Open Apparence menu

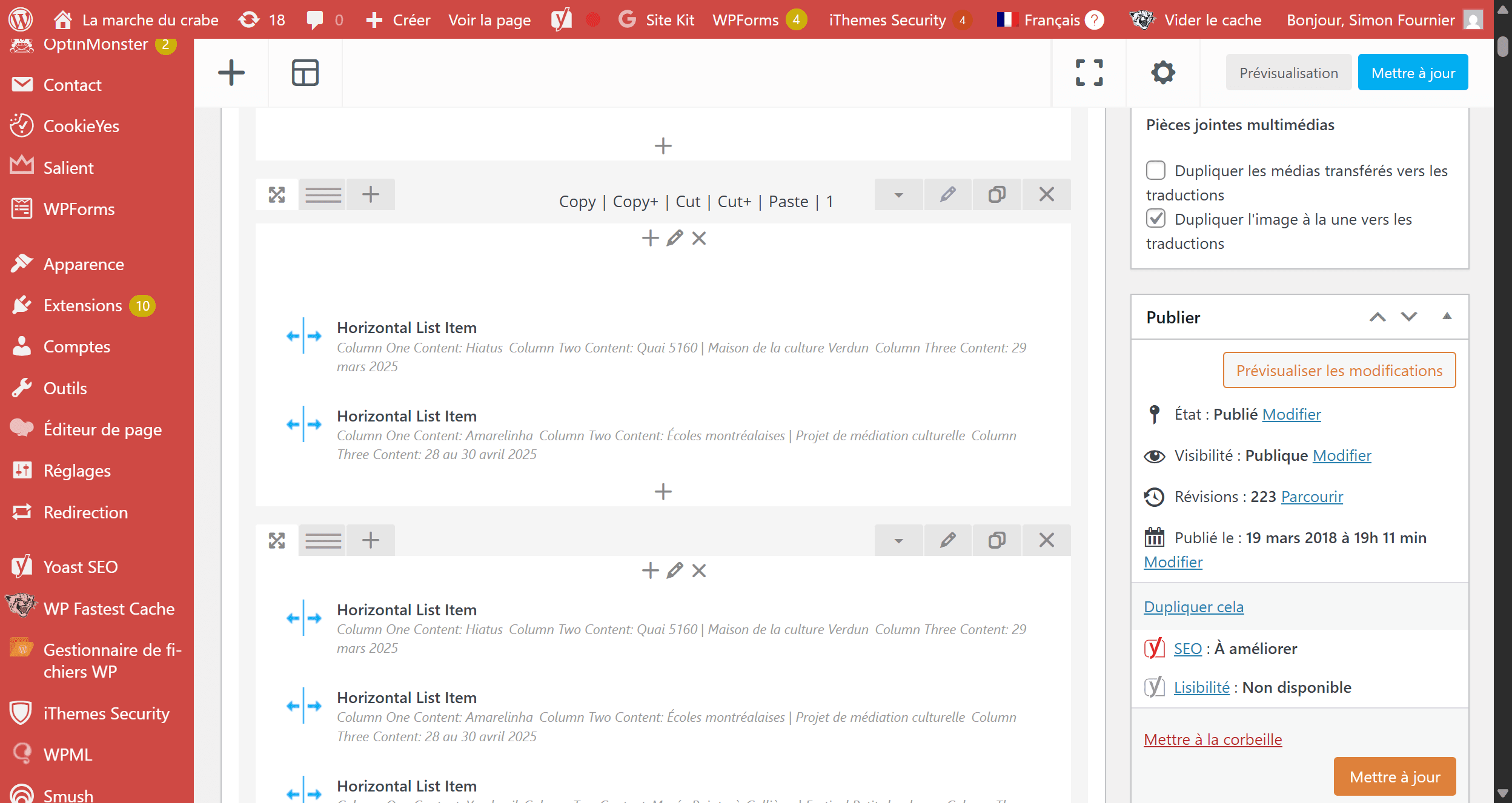coord(84,264)
